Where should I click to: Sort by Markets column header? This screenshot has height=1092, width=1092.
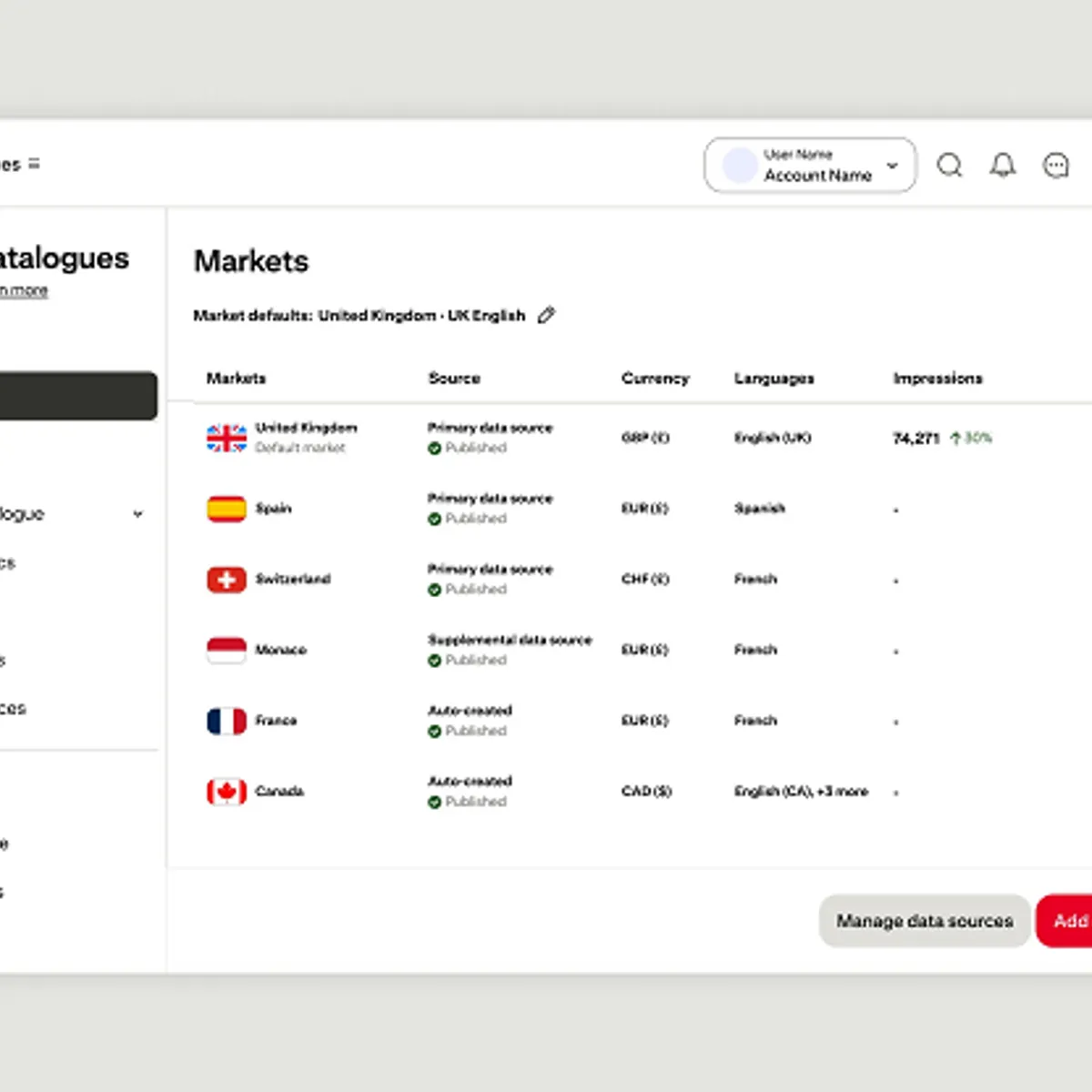236,378
